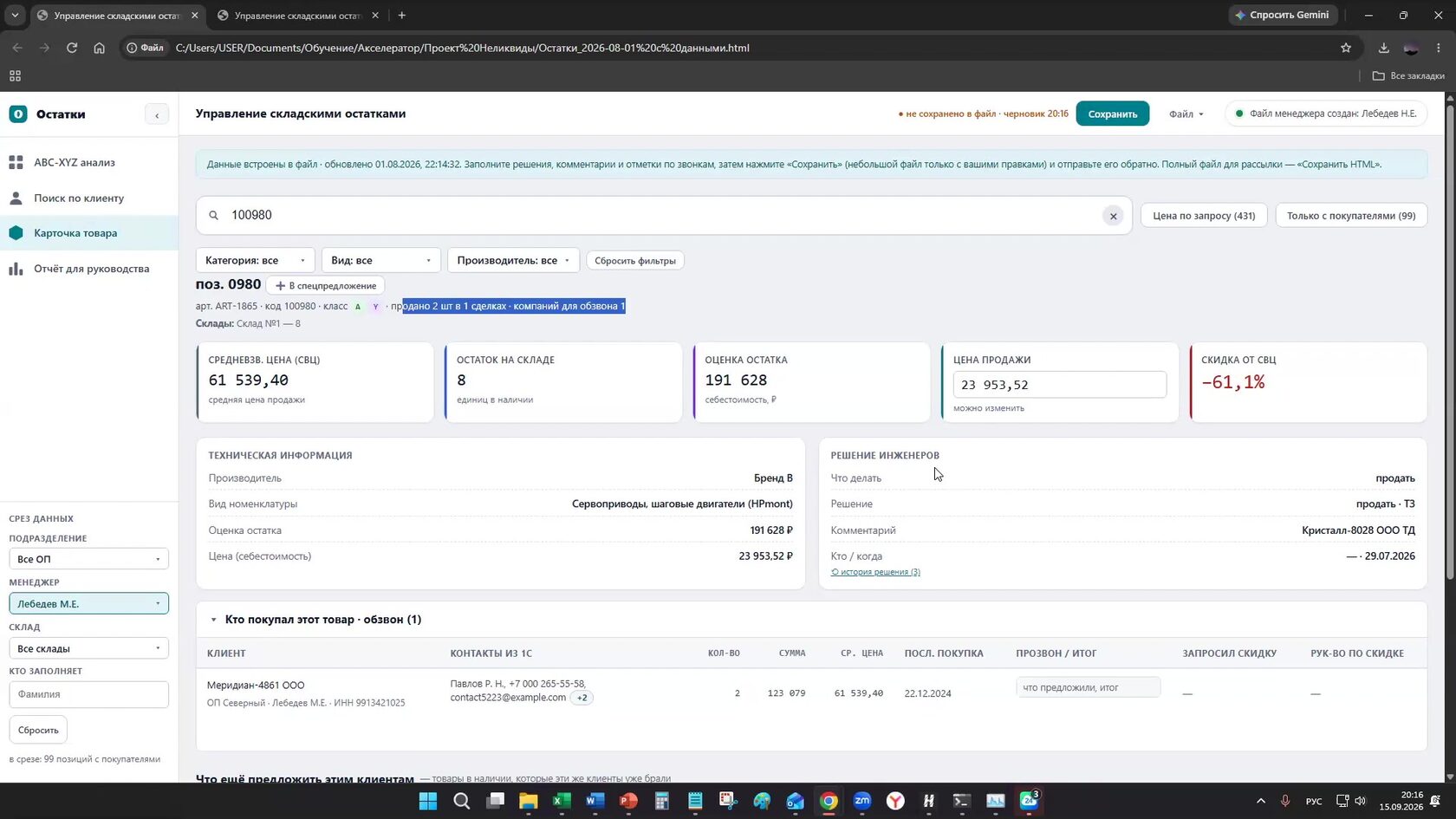Screen dimensions: 1456x819
Task: Click the search magnifier icon by 100980
Action: pos(213,215)
